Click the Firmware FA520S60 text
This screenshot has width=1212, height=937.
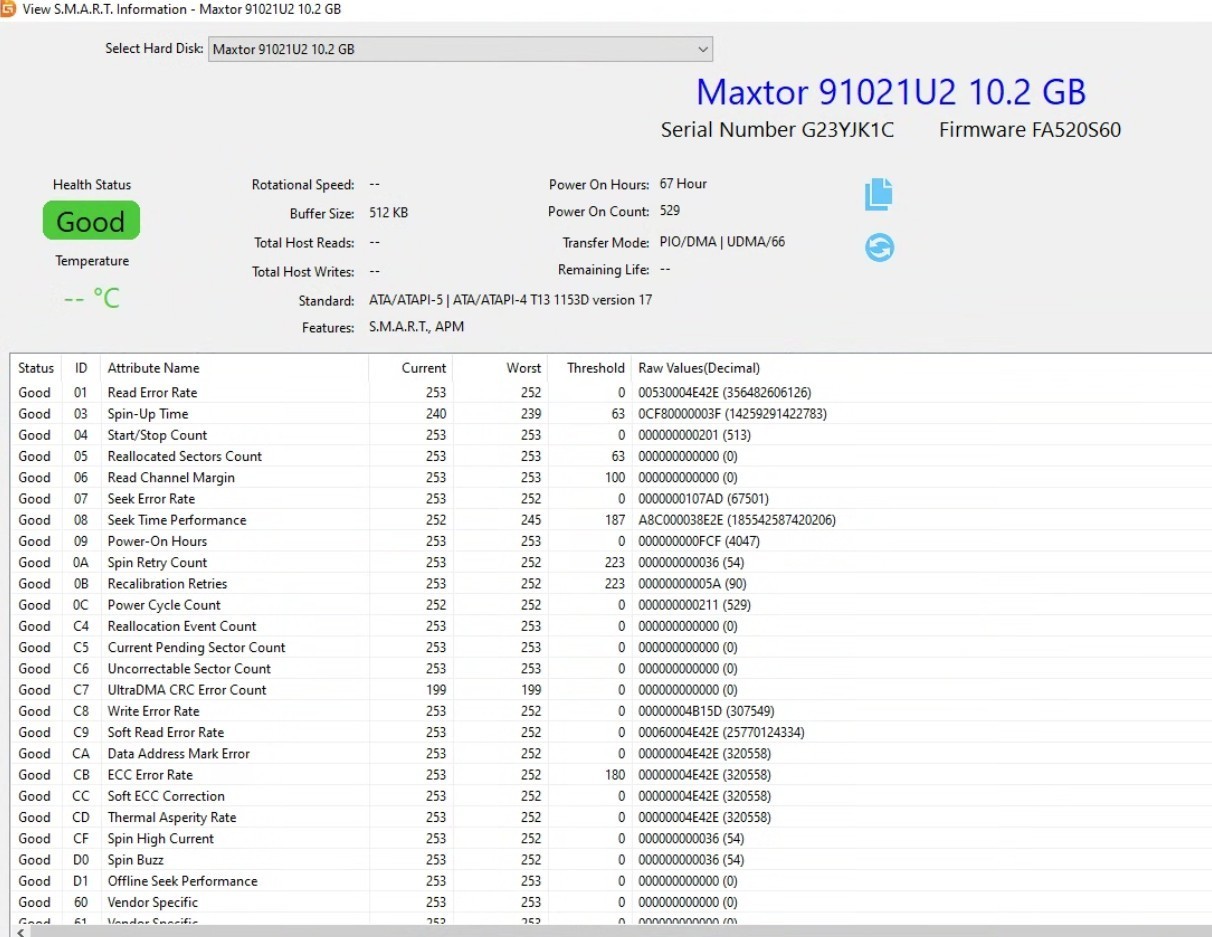[1030, 130]
